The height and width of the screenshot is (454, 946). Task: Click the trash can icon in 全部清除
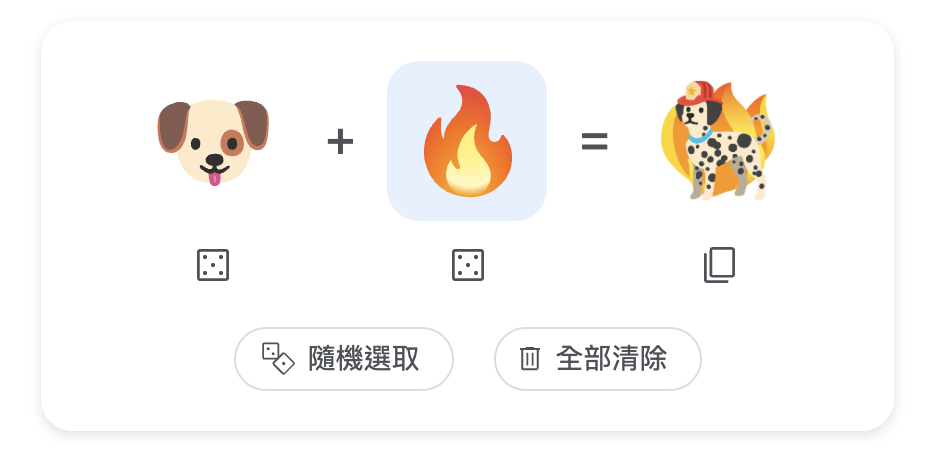coord(530,359)
